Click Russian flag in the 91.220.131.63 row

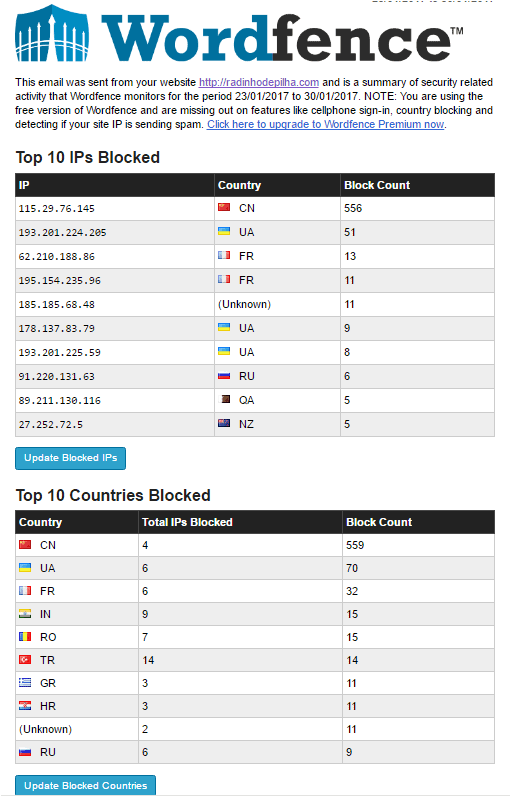point(224,376)
